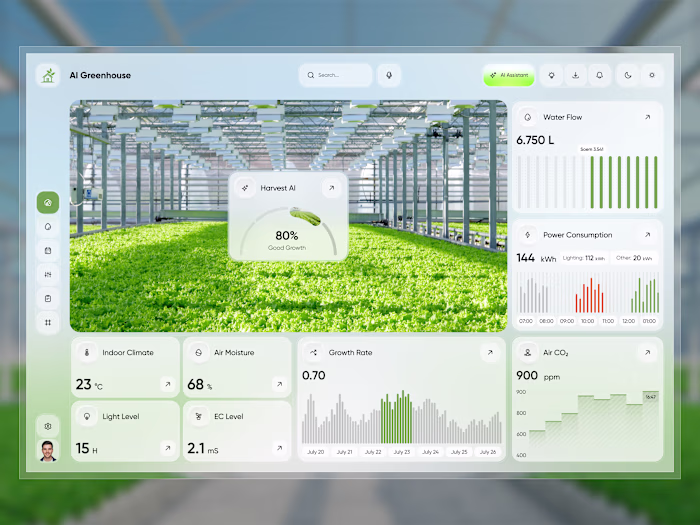
Task: Click the Power Consumption lightning icon
Action: (528, 235)
